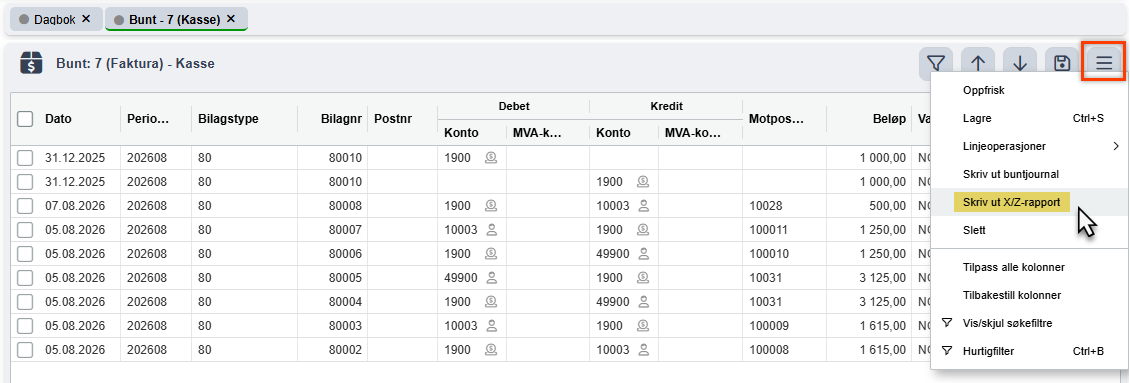Close the Dagbok tab
The width and height of the screenshot is (1130, 383).
(x=86, y=19)
